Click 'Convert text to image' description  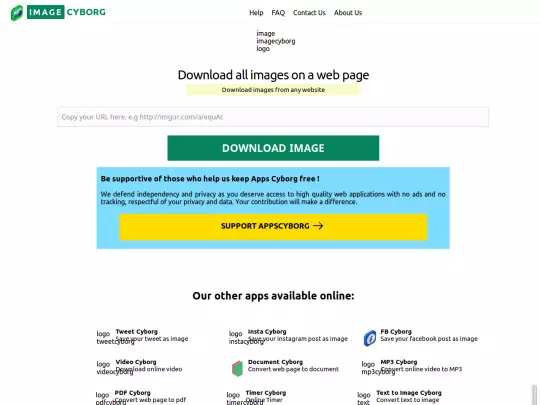(408, 400)
